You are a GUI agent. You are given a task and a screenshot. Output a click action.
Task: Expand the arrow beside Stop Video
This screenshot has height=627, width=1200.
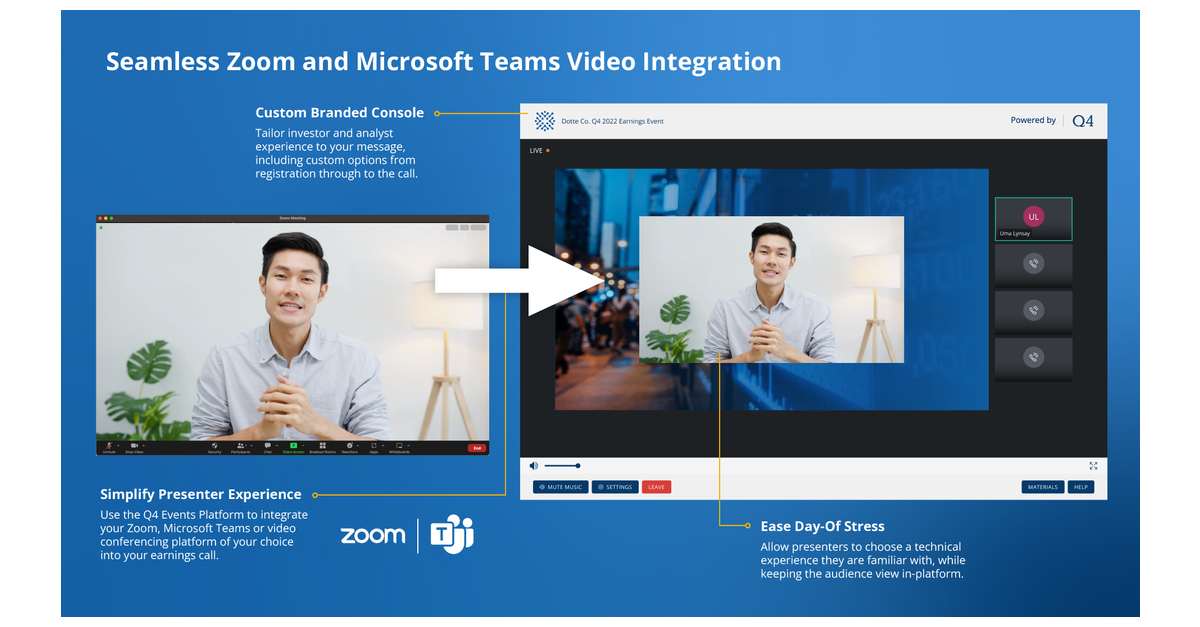[x=143, y=444]
